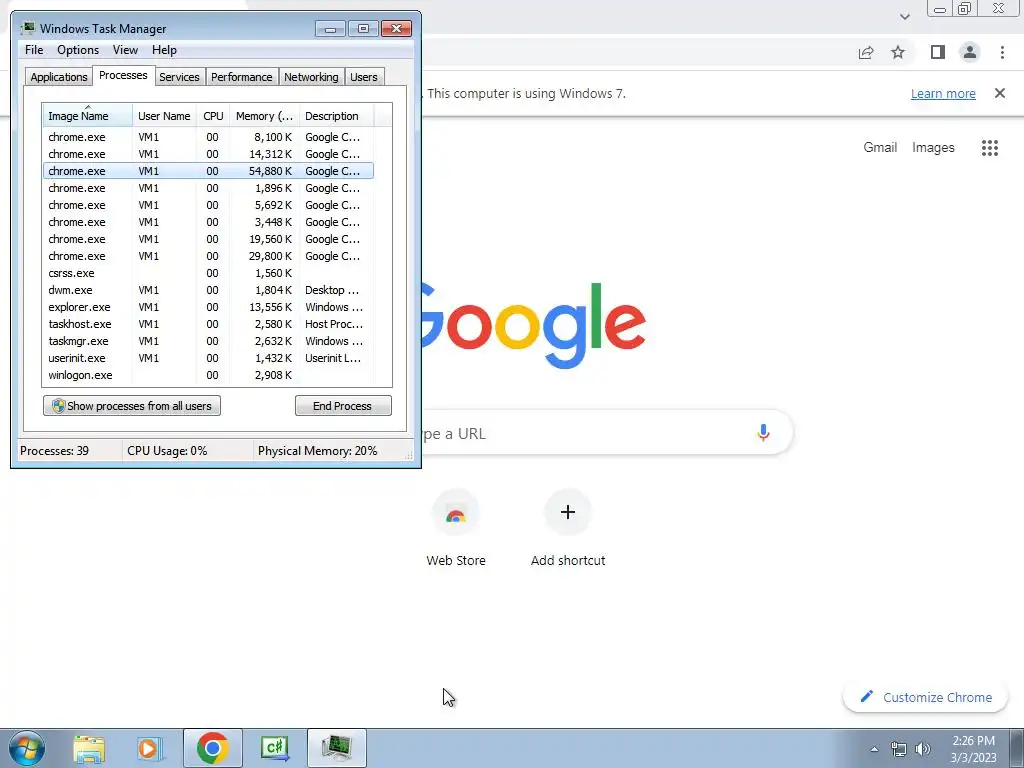Select the taskhost.exe process row
1024x768 pixels.
coord(208,324)
